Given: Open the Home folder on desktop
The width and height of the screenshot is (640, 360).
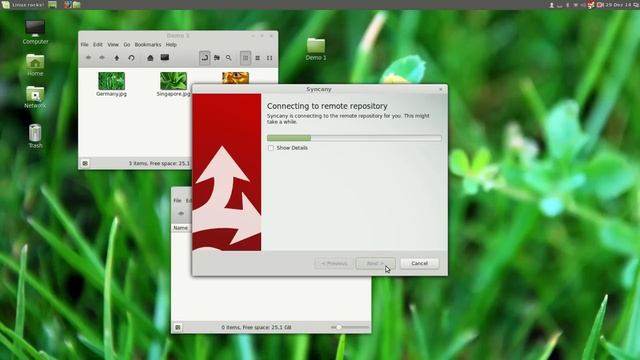Looking at the screenshot, I should point(35,64).
